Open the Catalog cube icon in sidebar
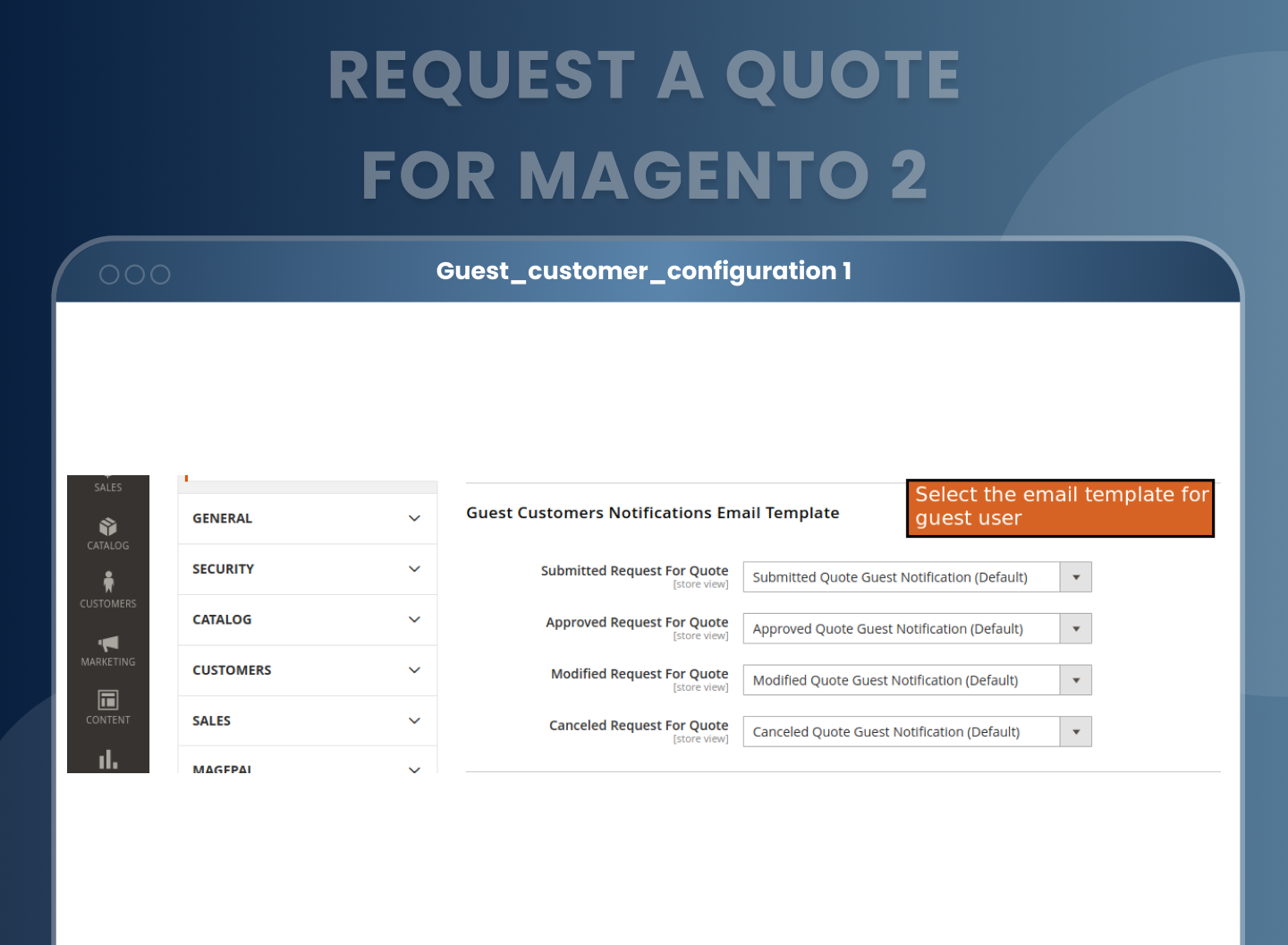This screenshot has height=945, width=1288. 108,527
